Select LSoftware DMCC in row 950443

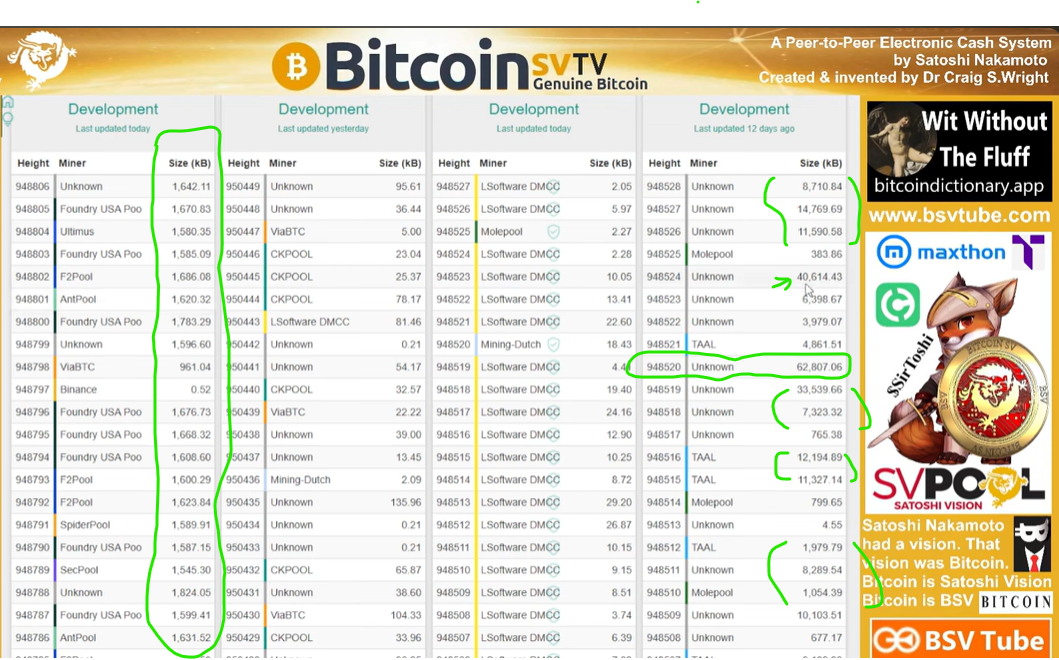310,322
